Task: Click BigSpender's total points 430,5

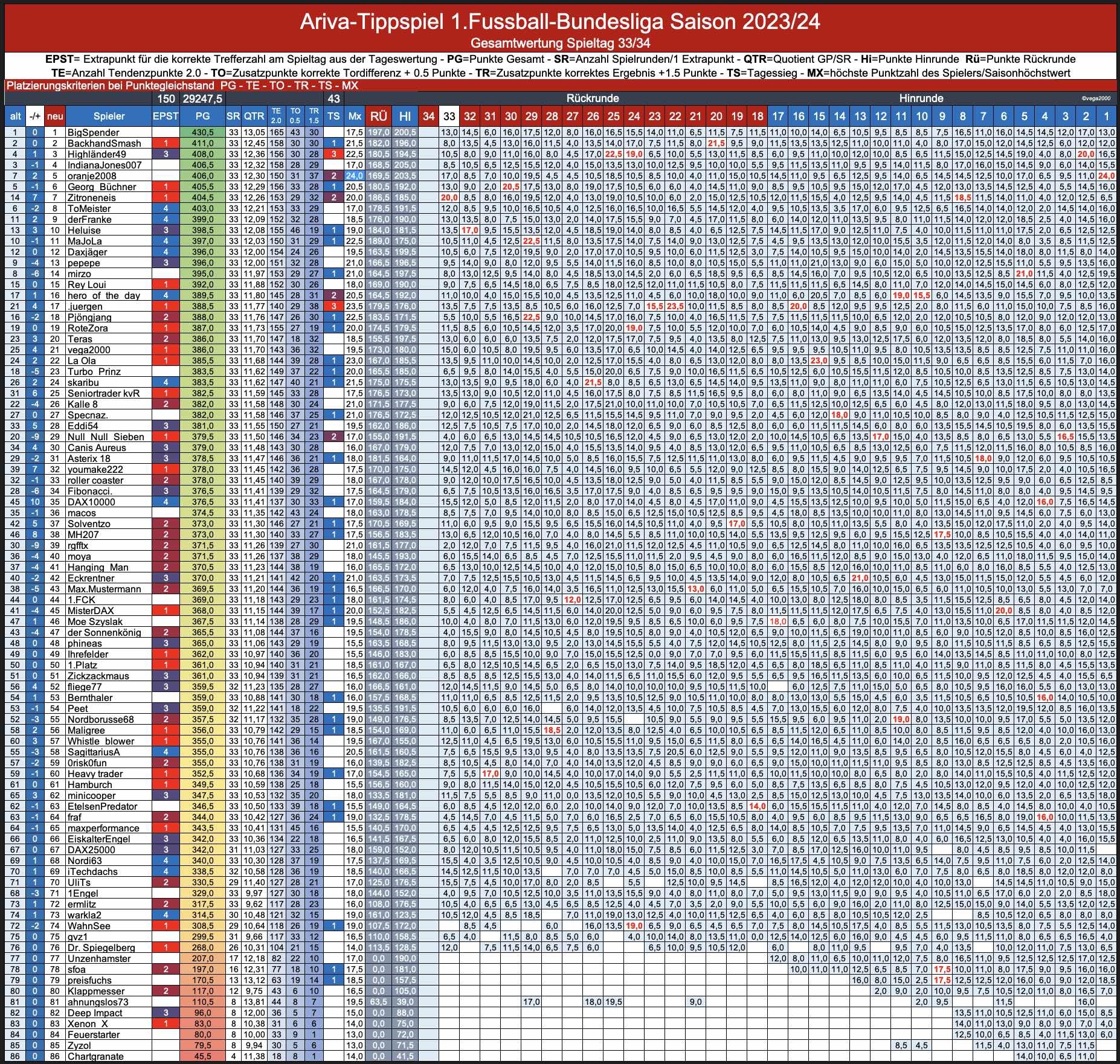Action: click(x=203, y=132)
